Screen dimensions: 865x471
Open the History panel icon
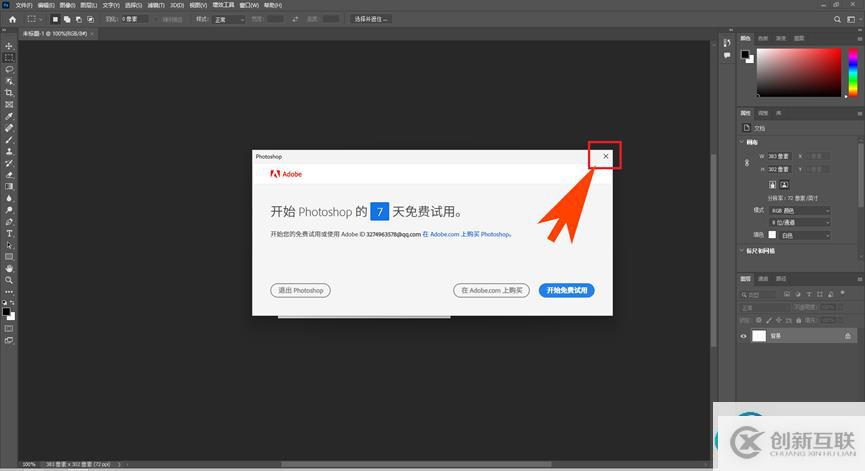click(727, 42)
